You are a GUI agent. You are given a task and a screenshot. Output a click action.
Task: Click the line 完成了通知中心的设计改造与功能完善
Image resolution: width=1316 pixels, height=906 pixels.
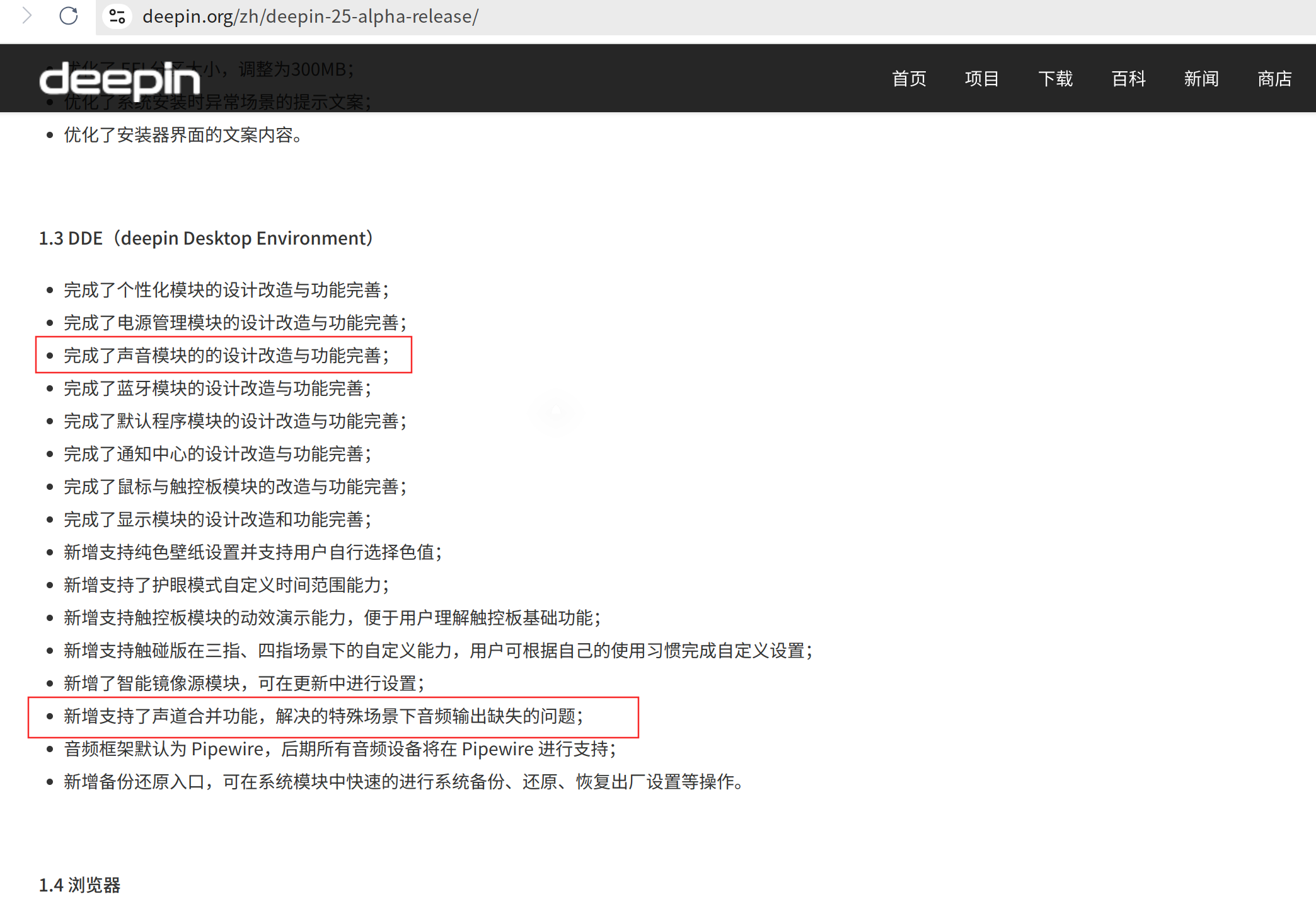[218, 454]
